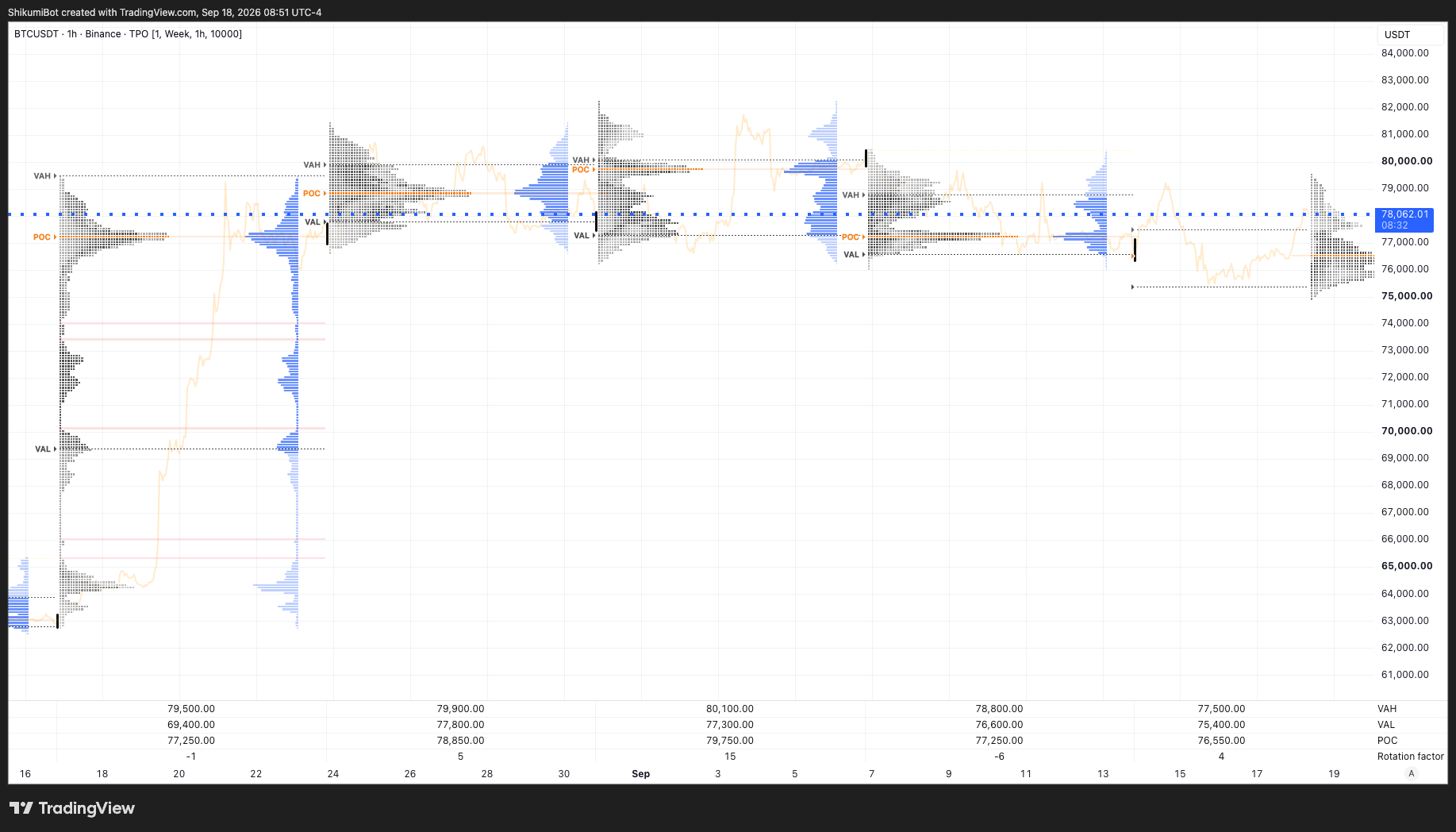Select the POC value 76,550.00 cell
Image resolution: width=1456 pixels, height=832 pixels.
click(1221, 741)
